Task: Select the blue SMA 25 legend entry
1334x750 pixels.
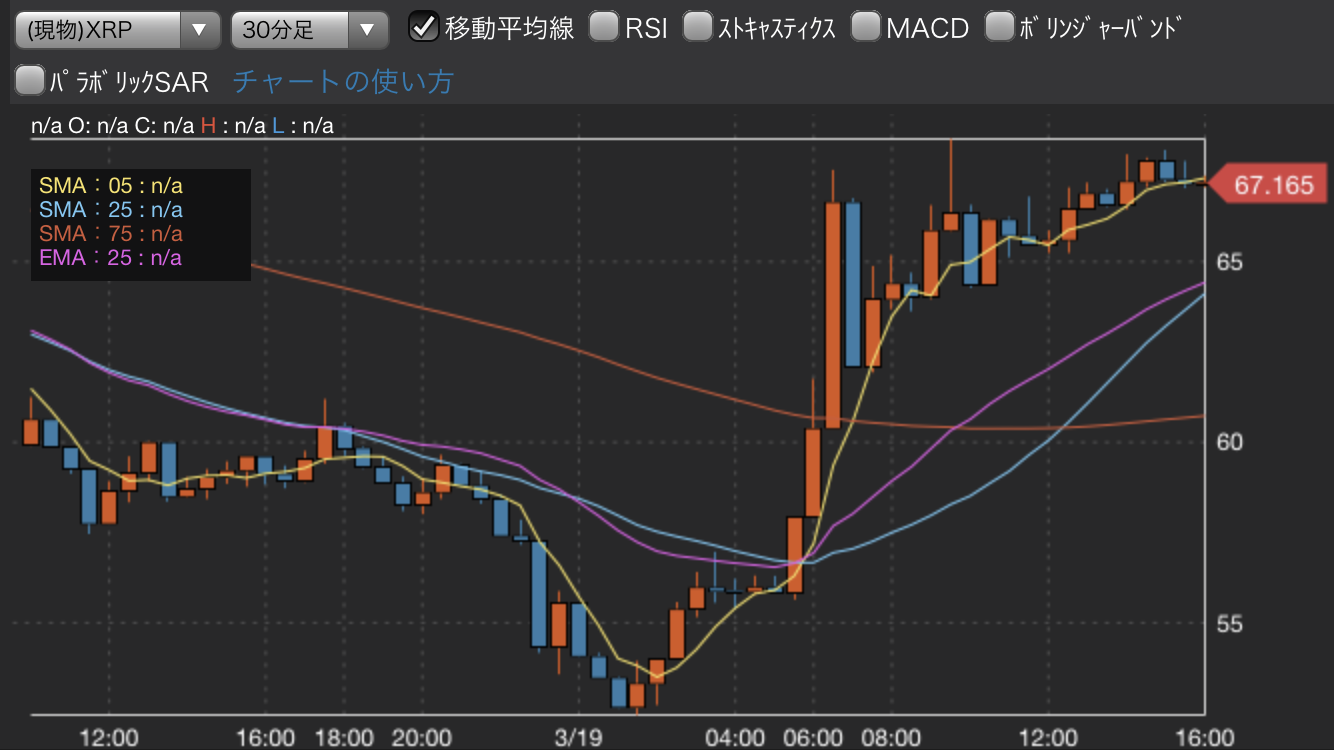Action: point(111,210)
